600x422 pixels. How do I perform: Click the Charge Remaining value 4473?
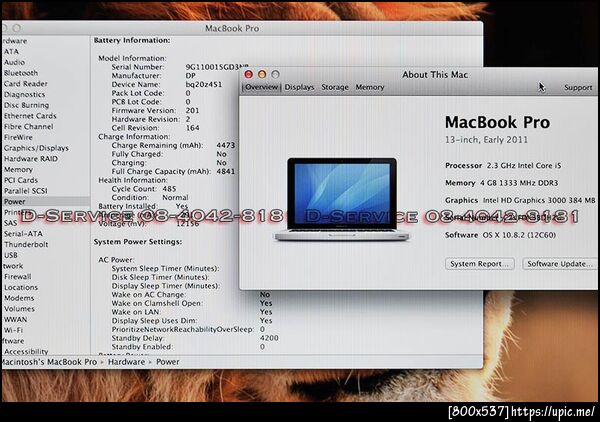[226, 145]
